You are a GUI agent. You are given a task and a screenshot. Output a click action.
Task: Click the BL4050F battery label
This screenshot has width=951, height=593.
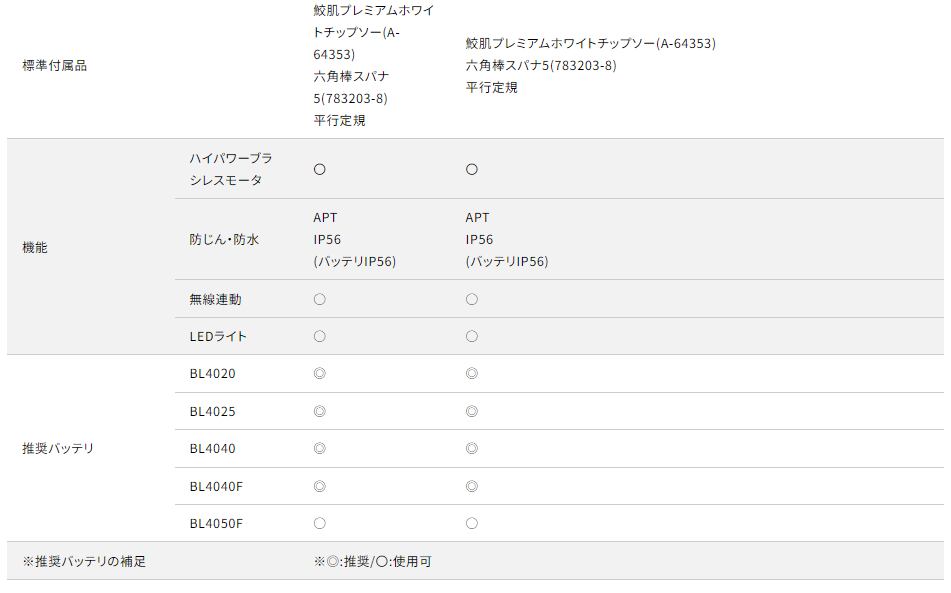click(216, 523)
